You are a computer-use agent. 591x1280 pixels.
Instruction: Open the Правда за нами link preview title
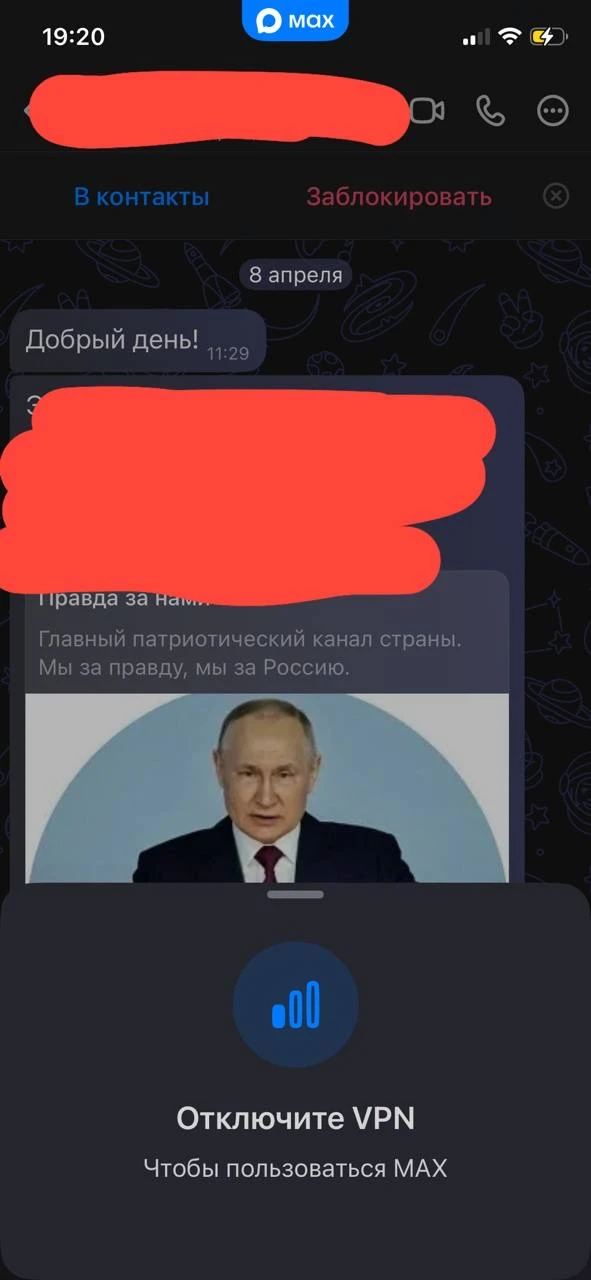pos(125,600)
